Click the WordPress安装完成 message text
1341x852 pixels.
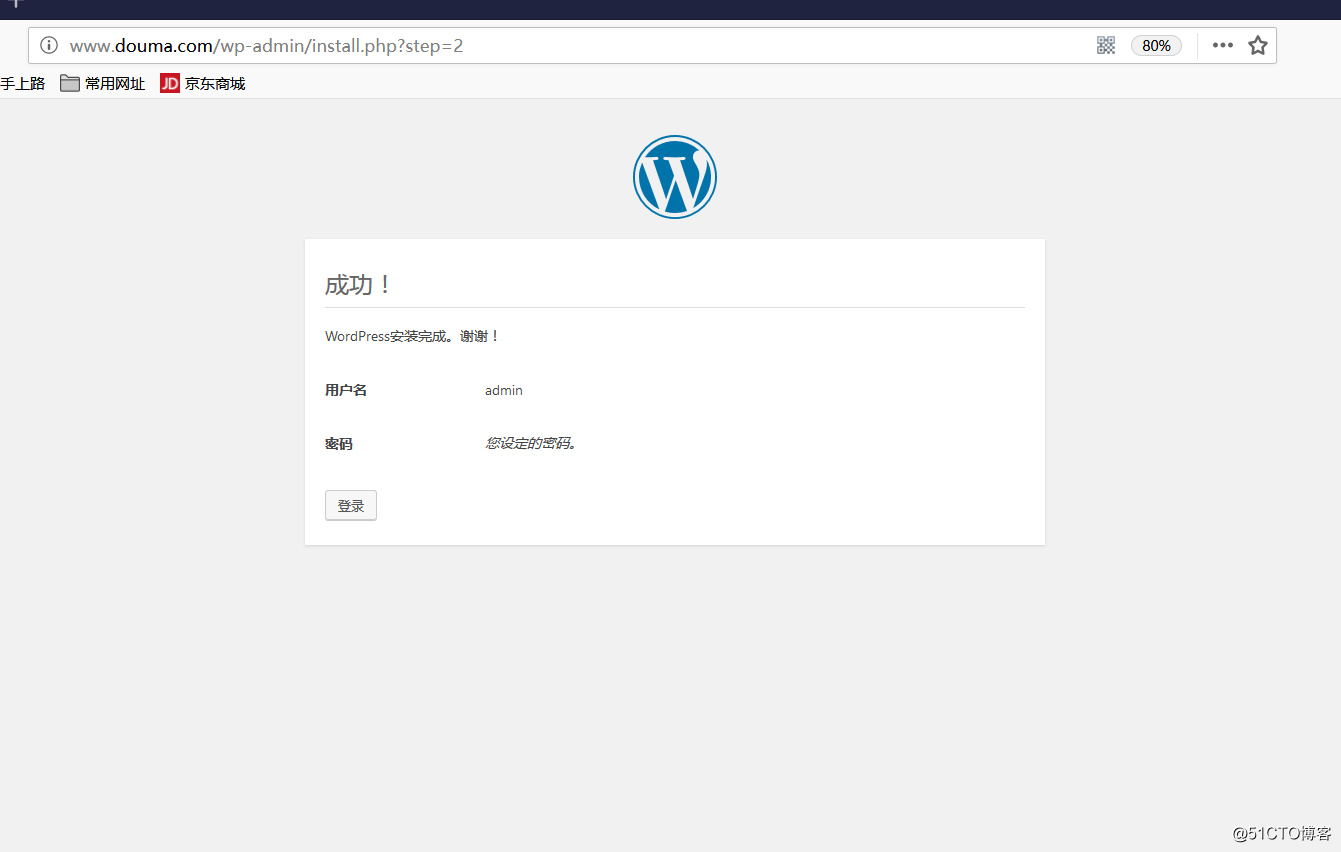(412, 336)
